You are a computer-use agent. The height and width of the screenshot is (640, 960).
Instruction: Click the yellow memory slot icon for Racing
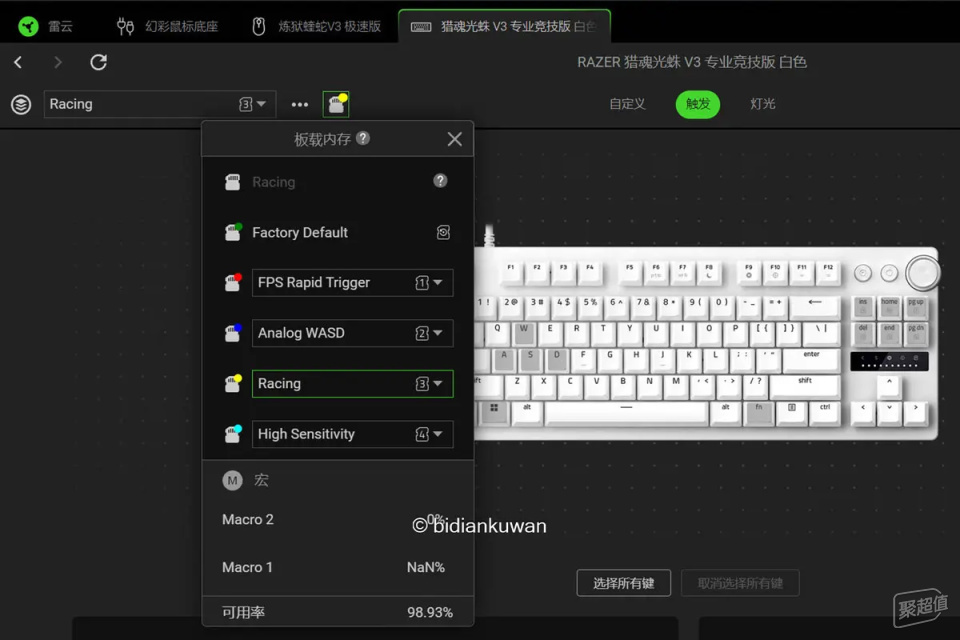233,383
